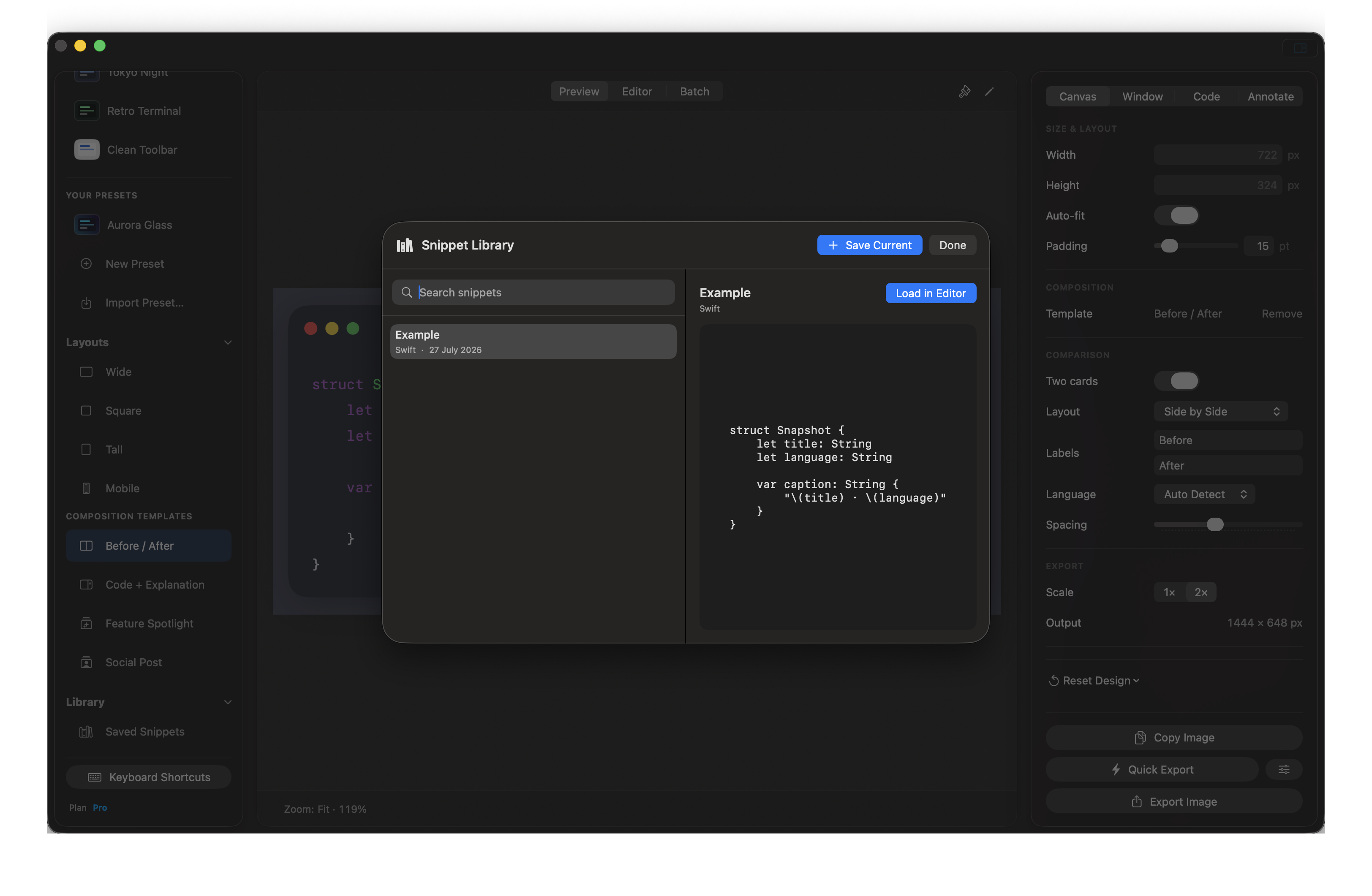Open the Language Auto Detect dropdown

point(1204,494)
